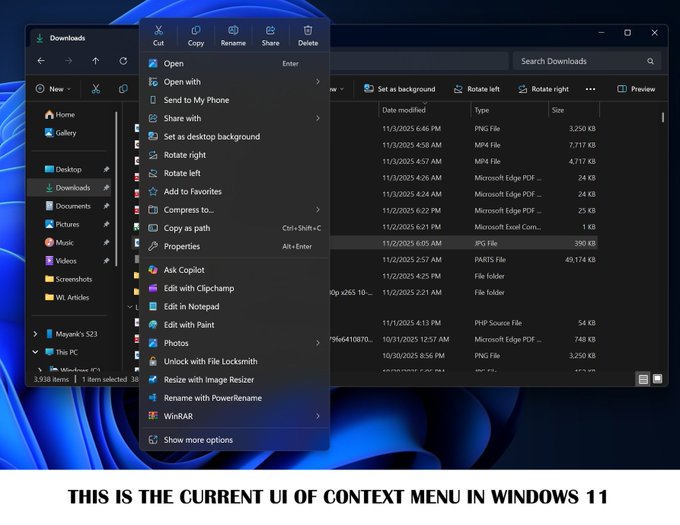Select the Rename icon at menu top
Screen dimensions: 680x525
click(x=233, y=35)
